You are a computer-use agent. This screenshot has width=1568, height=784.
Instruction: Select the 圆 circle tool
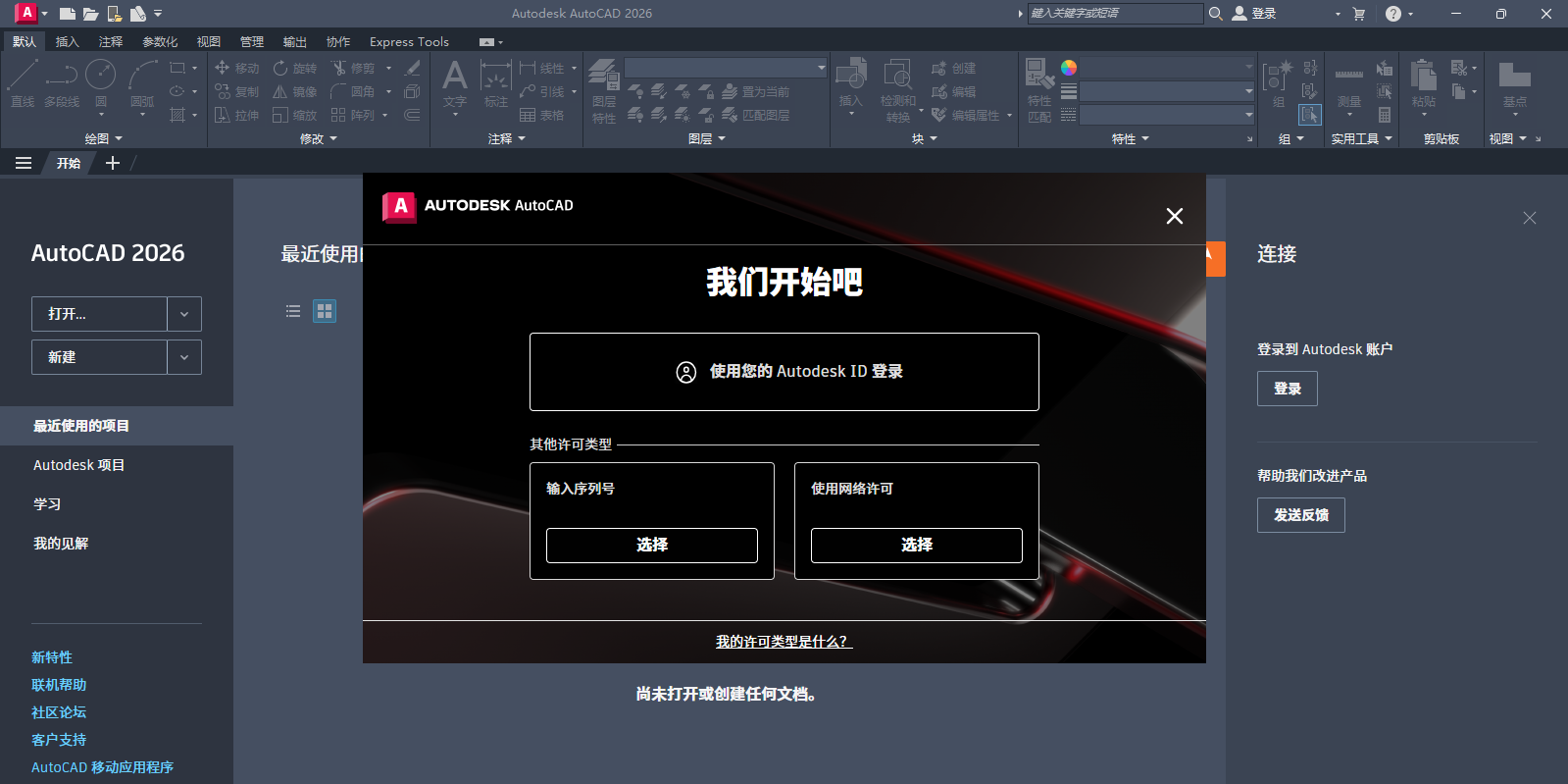101,82
